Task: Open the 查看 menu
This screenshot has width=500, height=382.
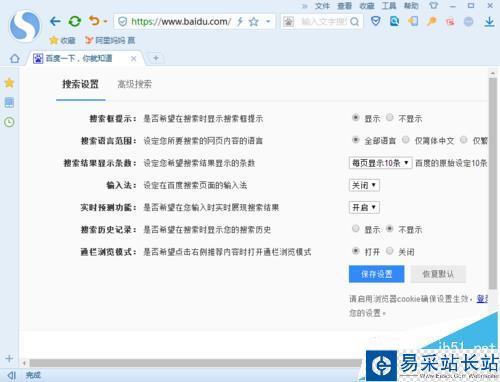Action: [345, 6]
